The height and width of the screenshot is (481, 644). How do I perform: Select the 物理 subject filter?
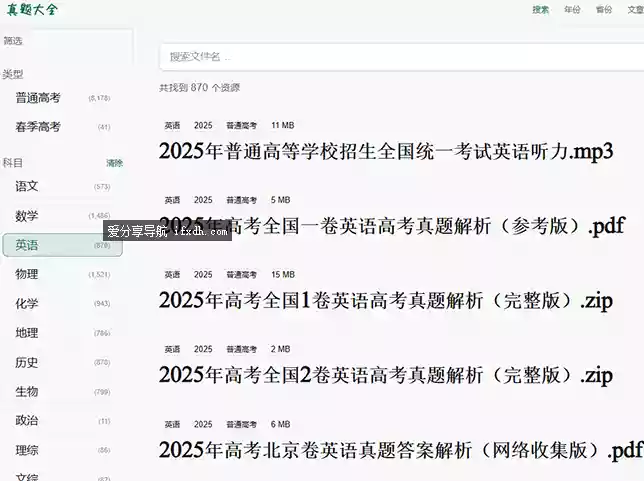click(x=62, y=274)
